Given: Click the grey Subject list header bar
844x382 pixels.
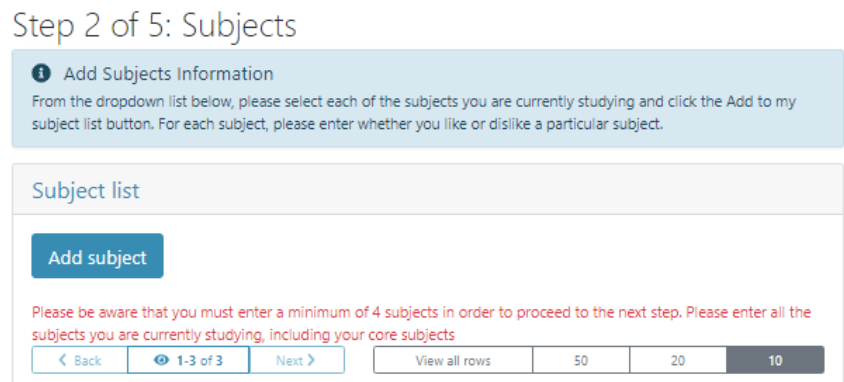Looking at the screenshot, I should (x=428, y=189).
